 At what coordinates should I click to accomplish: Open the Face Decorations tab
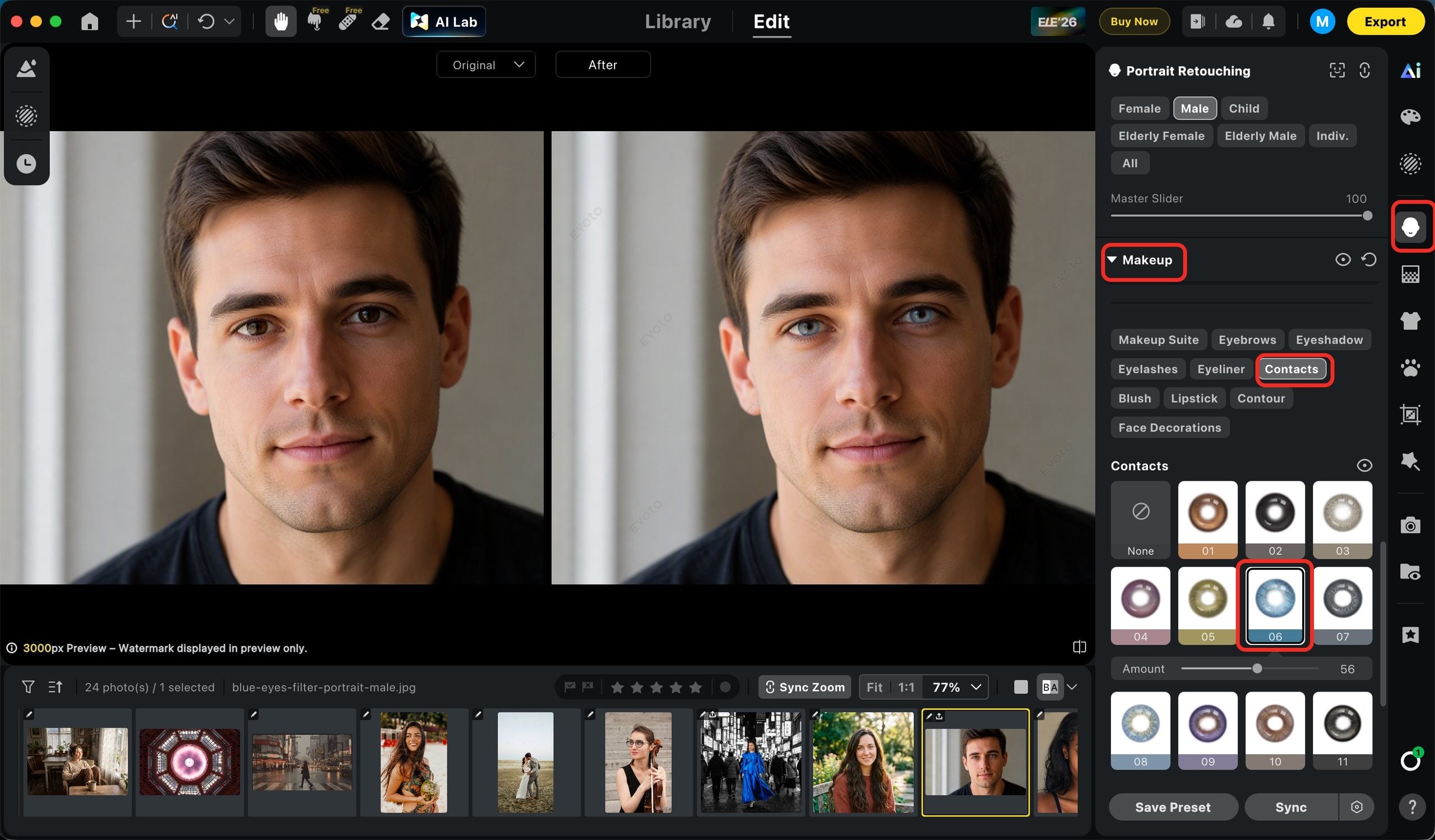tap(1170, 428)
